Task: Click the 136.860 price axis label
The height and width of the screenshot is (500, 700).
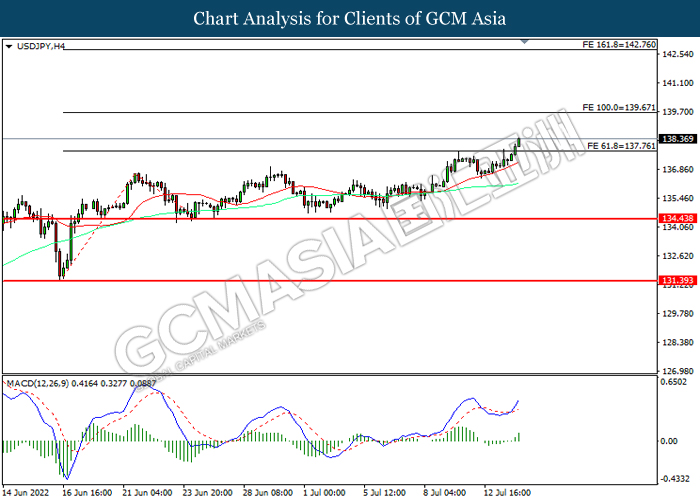Action: tap(678, 169)
